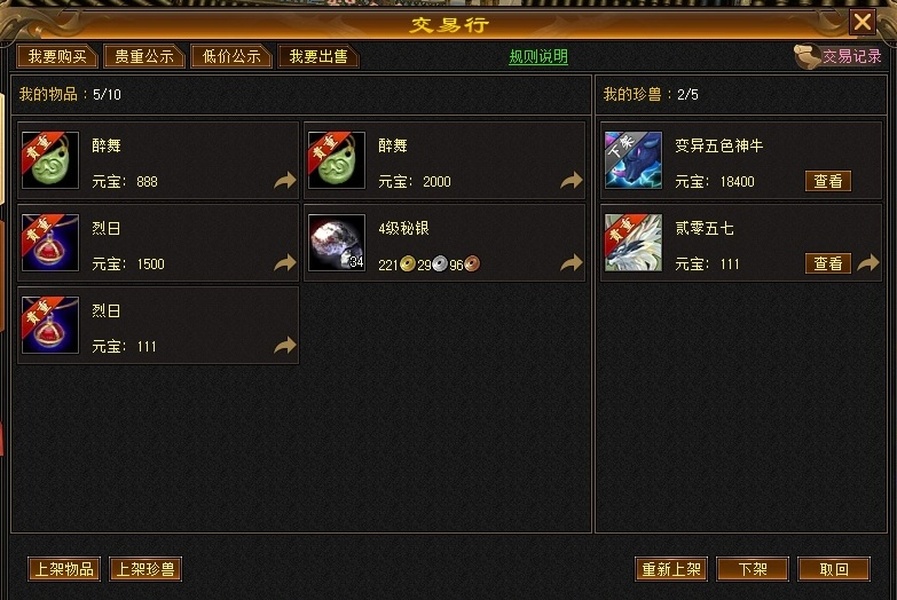Click share arrow next to 贰零五七 beast
Viewport: 897px width, 600px height.
tap(868, 263)
